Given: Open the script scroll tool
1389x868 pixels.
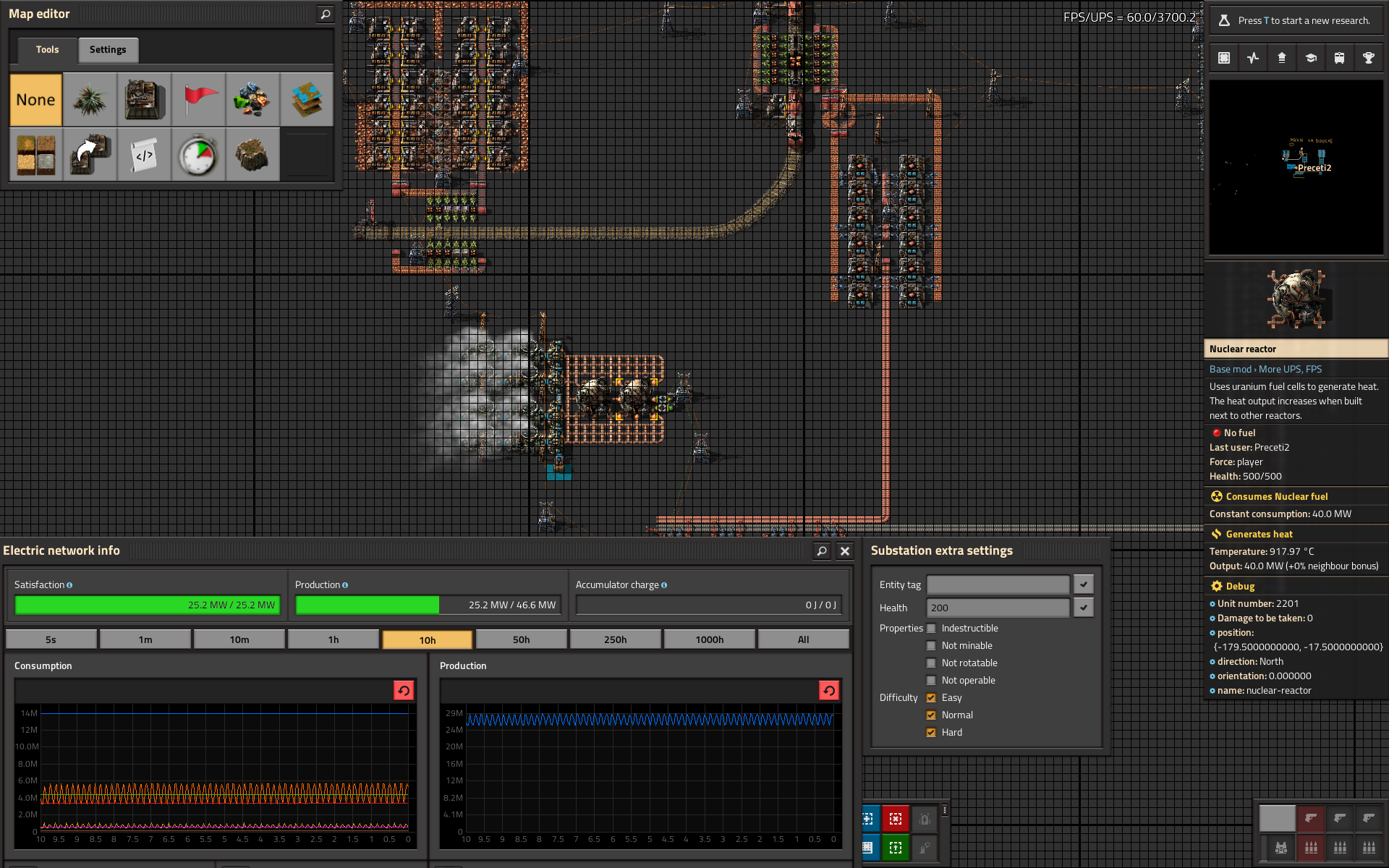Looking at the screenshot, I should click(144, 155).
